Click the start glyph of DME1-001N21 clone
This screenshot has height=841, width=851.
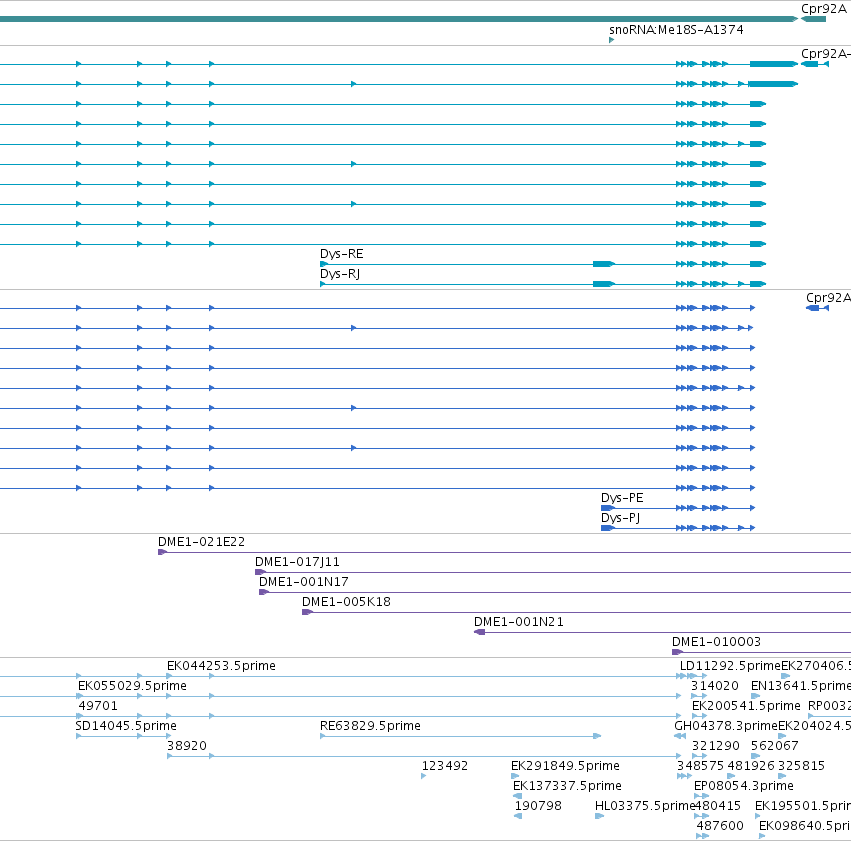(479, 632)
